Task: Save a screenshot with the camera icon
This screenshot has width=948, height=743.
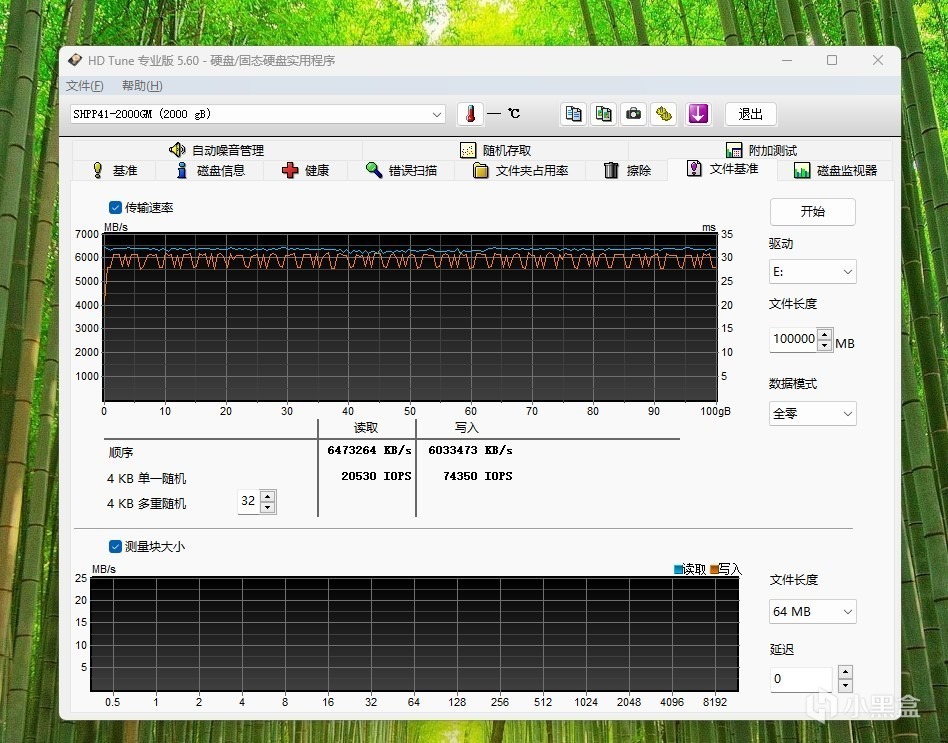Action: [633, 114]
